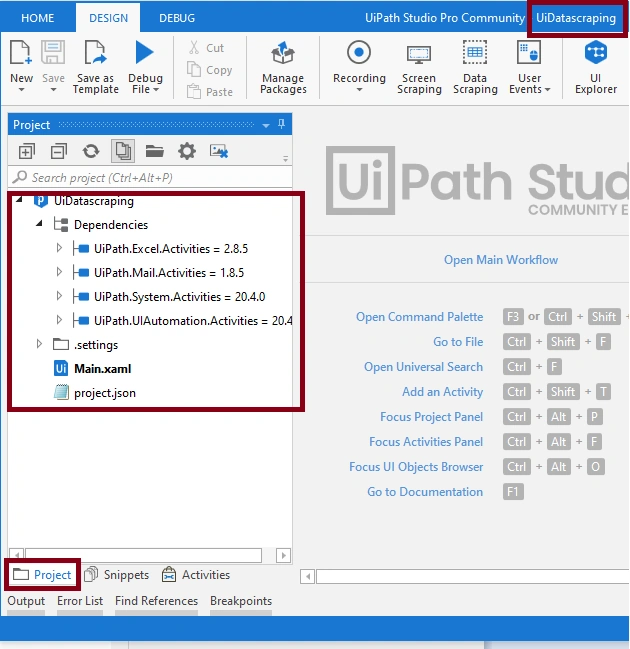Pin the Project panel
This screenshot has width=630, height=649.
281,124
